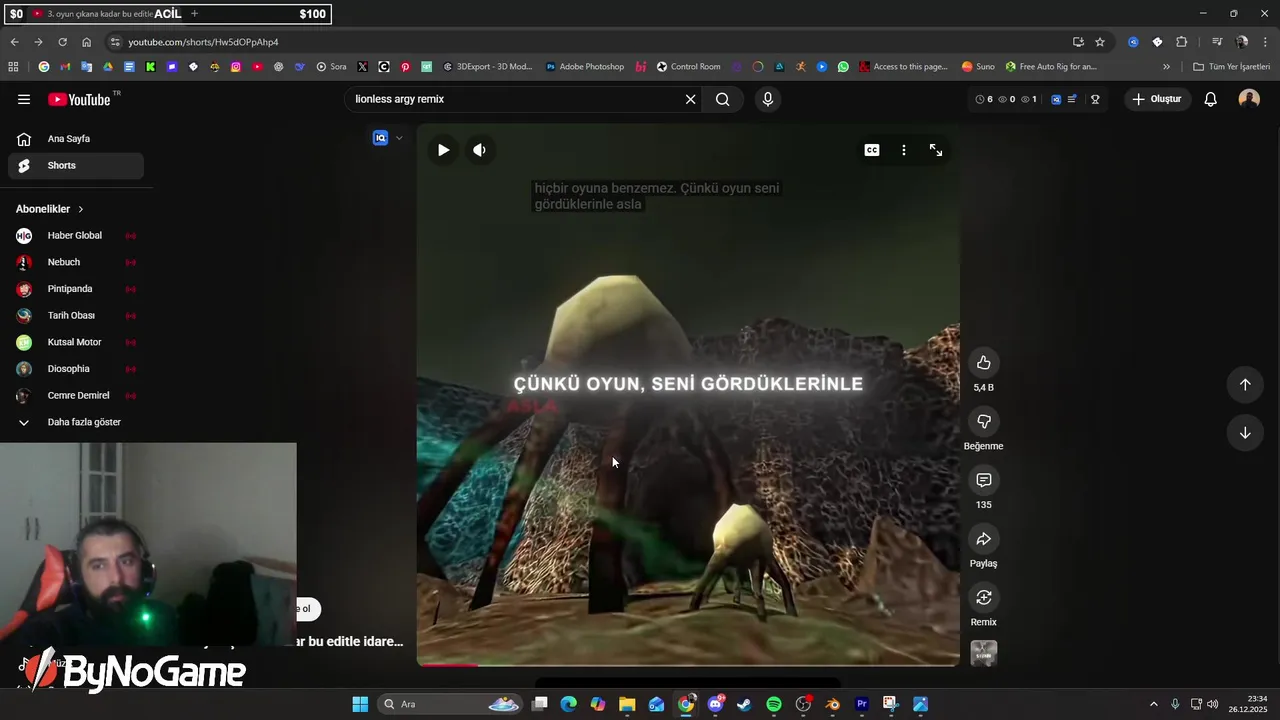Play the paused Shorts video
The width and height of the screenshot is (1280, 720).
tap(443, 150)
